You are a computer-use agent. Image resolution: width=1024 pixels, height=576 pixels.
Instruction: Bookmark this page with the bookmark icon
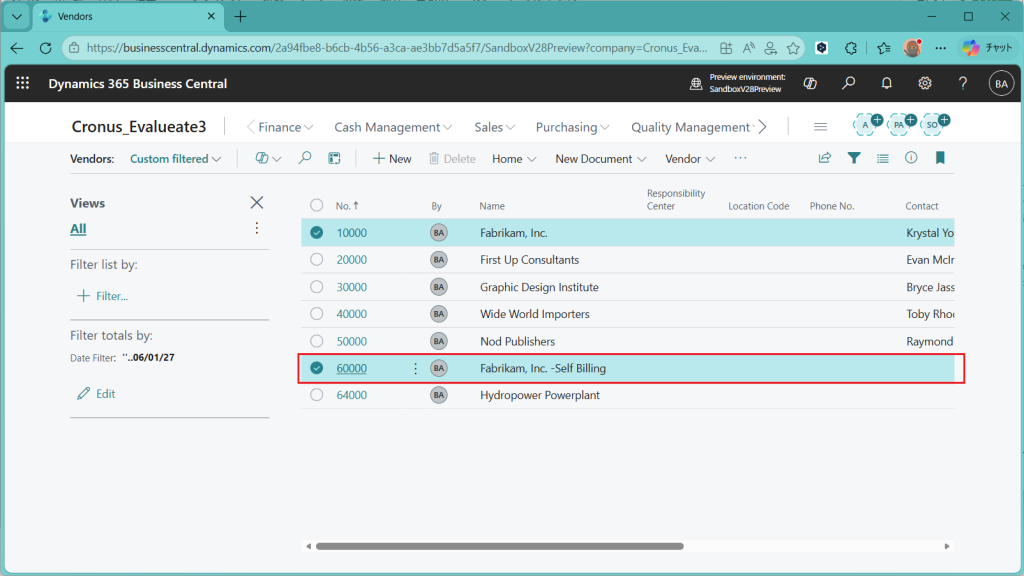(940, 158)
